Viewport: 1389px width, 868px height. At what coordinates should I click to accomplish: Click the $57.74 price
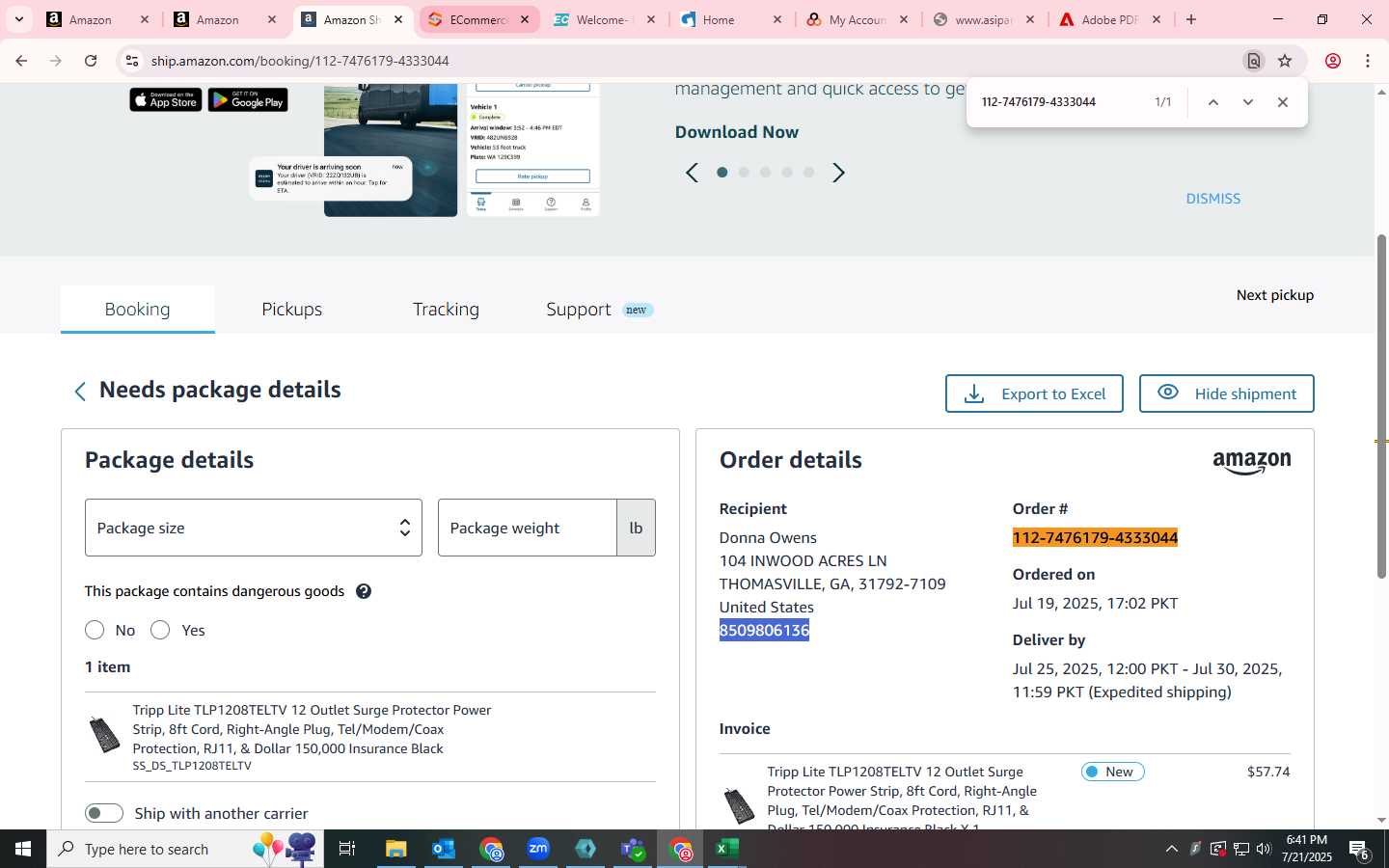[1267, 772]
